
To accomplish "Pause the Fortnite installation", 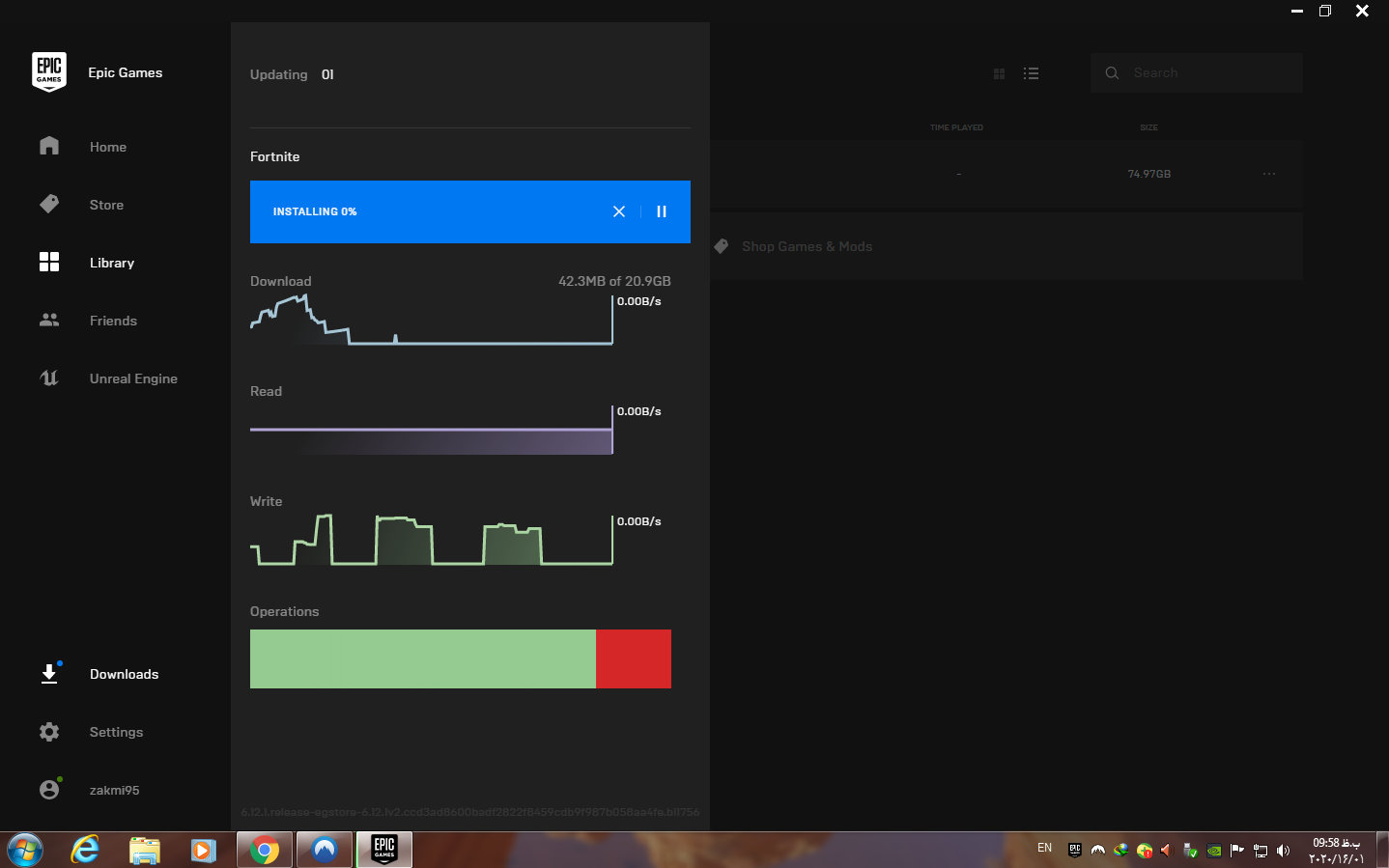I will (x=662, y=211).
